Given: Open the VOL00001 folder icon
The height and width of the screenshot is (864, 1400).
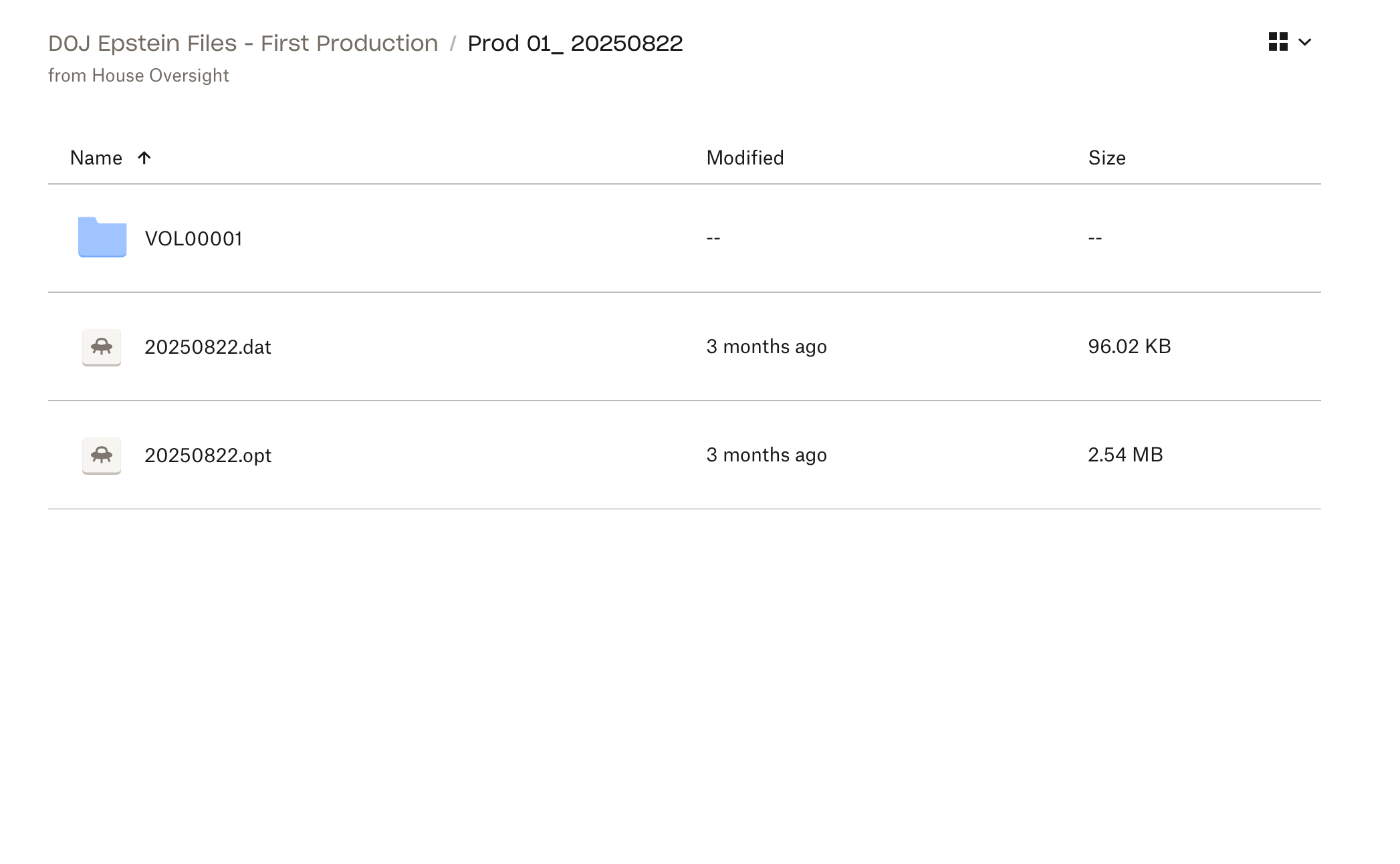Looking at the screenshot, I should tap(102, 237).
